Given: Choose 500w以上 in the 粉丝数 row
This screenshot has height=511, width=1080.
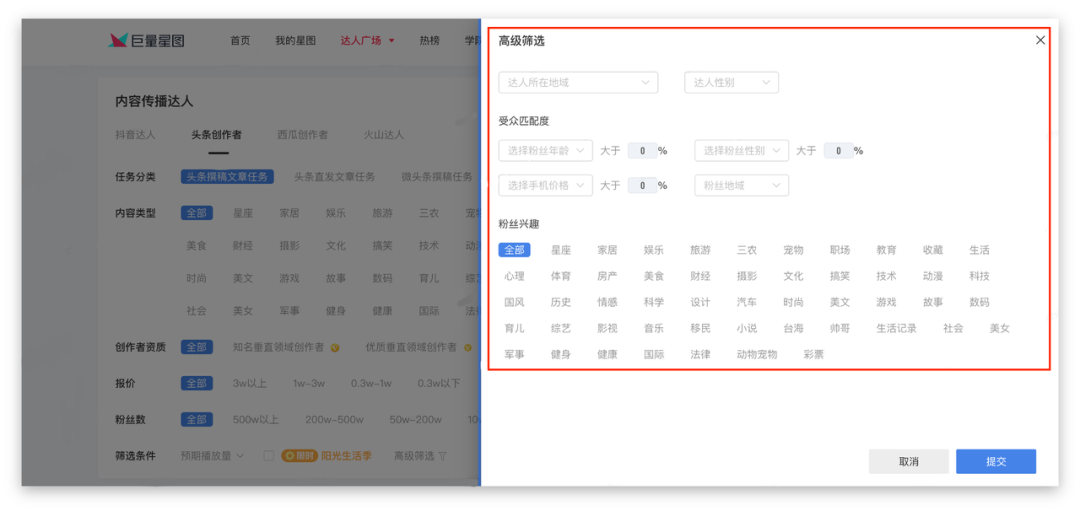Looking at the screenshot, I should pyautogui.click(x=256, y=420).
